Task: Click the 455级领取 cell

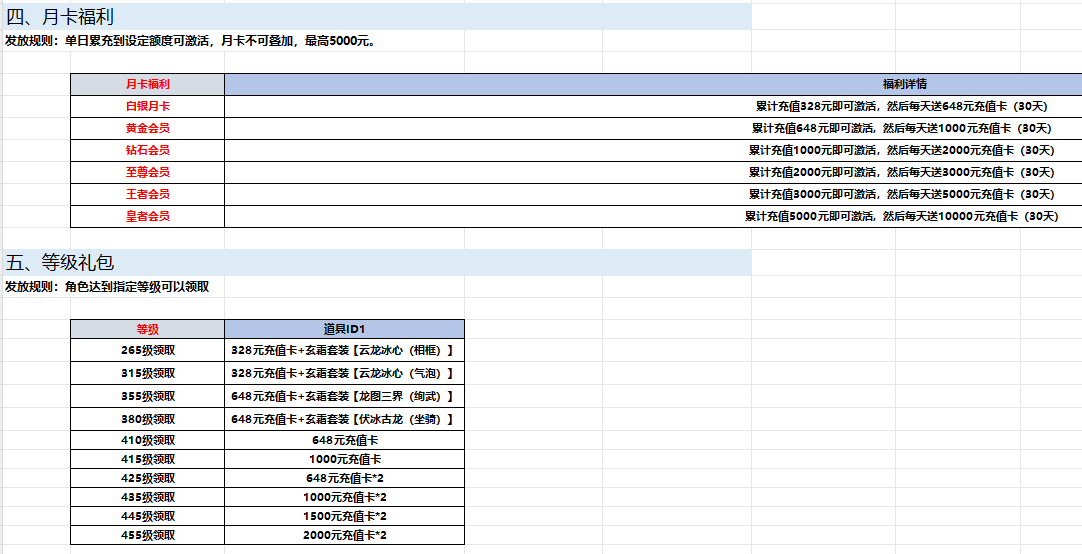Action: coord(147,536)
